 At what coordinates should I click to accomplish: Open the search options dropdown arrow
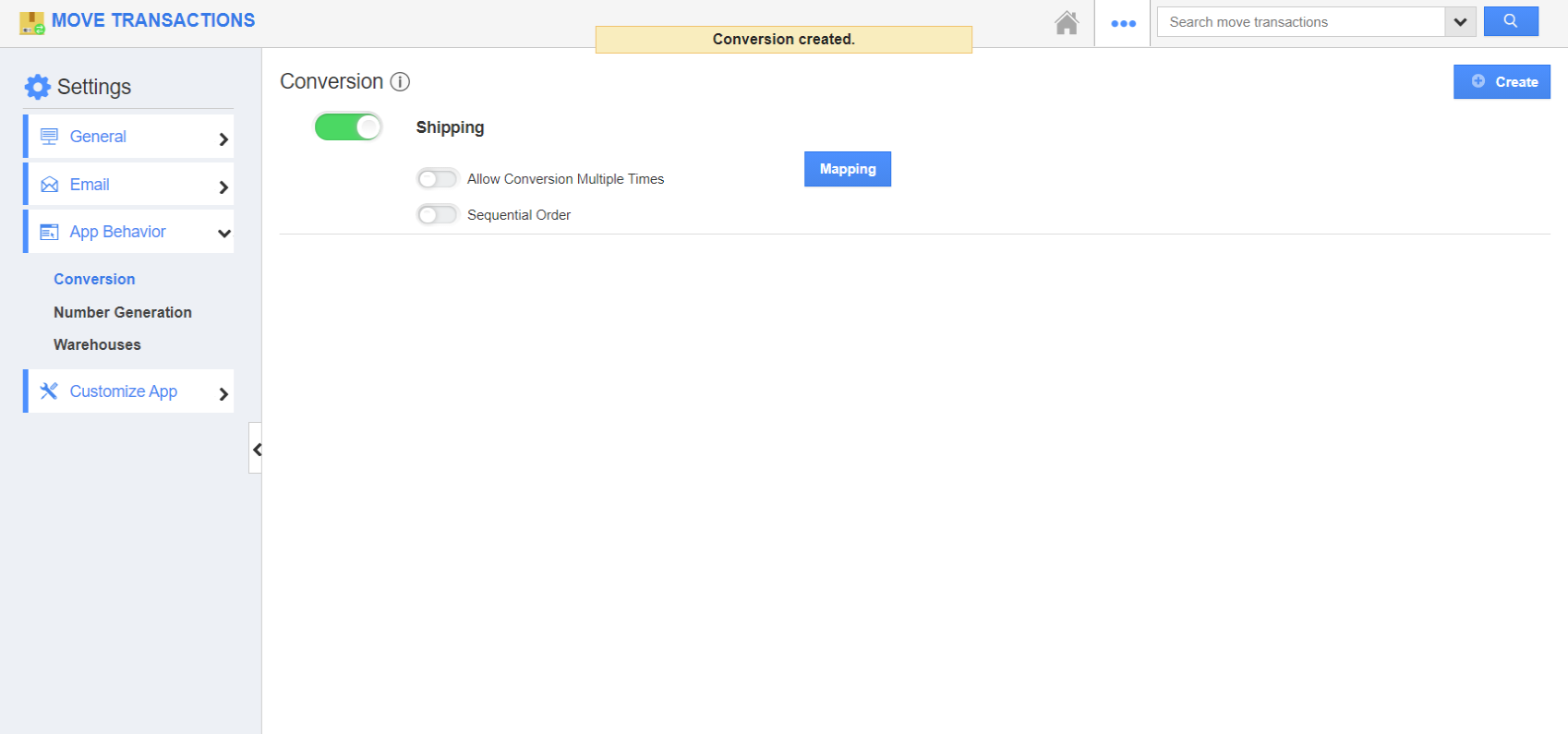[x=1460, y=22]
